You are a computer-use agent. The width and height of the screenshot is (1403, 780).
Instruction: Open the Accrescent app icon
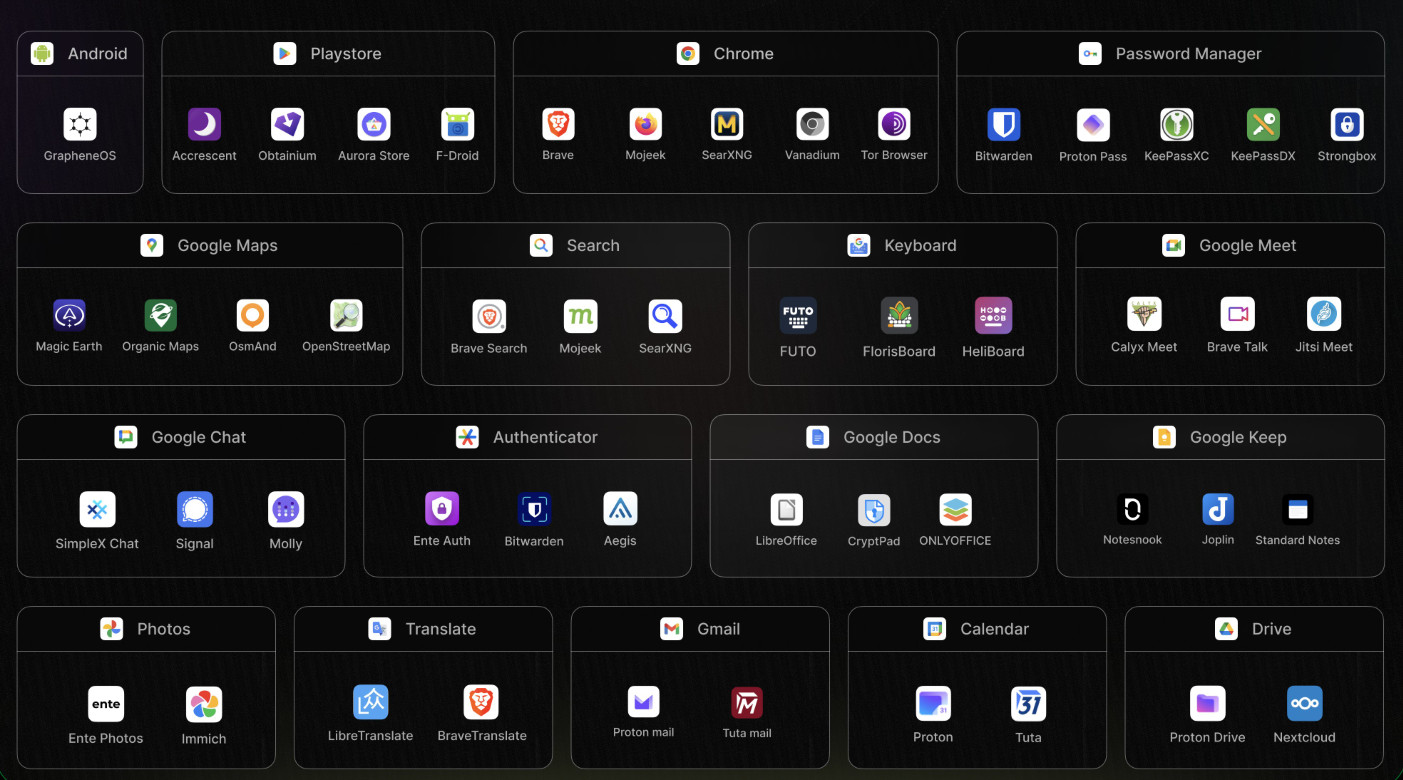[204, 125]
